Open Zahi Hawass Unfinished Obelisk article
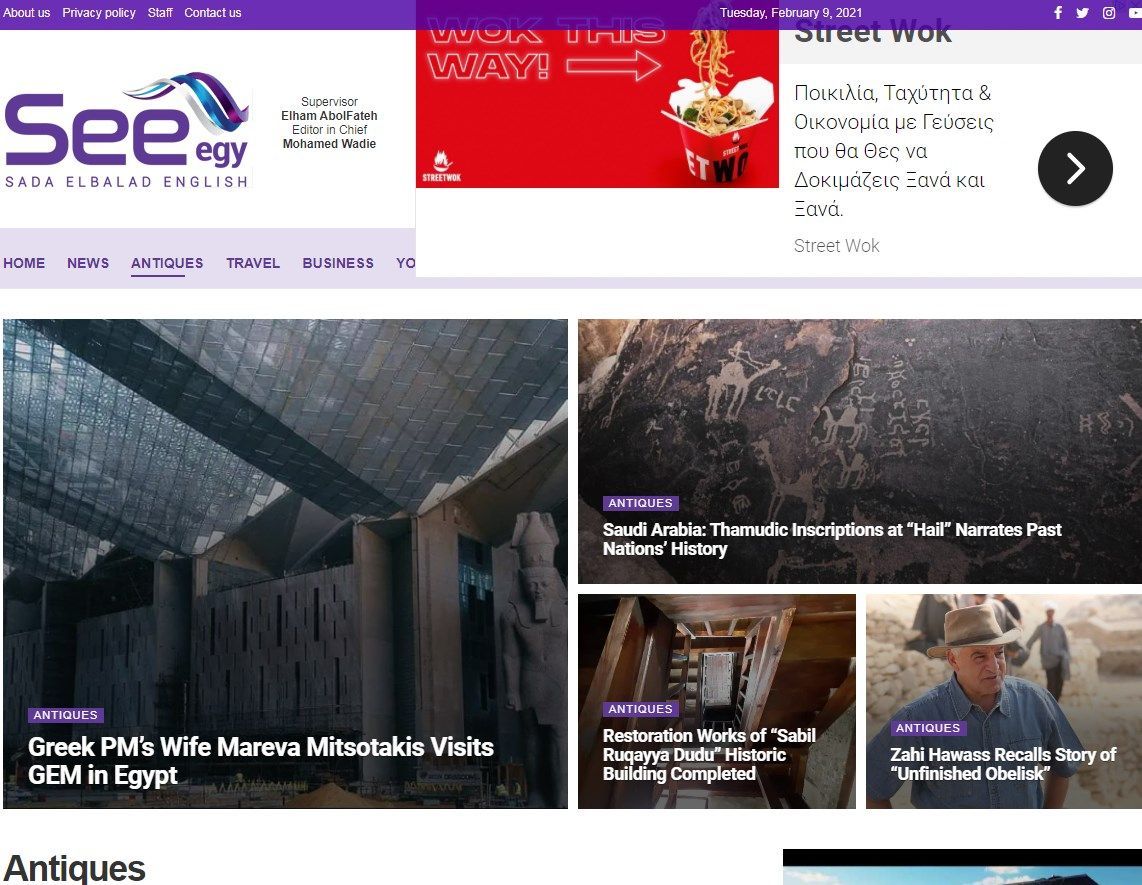 (1003, 764)
